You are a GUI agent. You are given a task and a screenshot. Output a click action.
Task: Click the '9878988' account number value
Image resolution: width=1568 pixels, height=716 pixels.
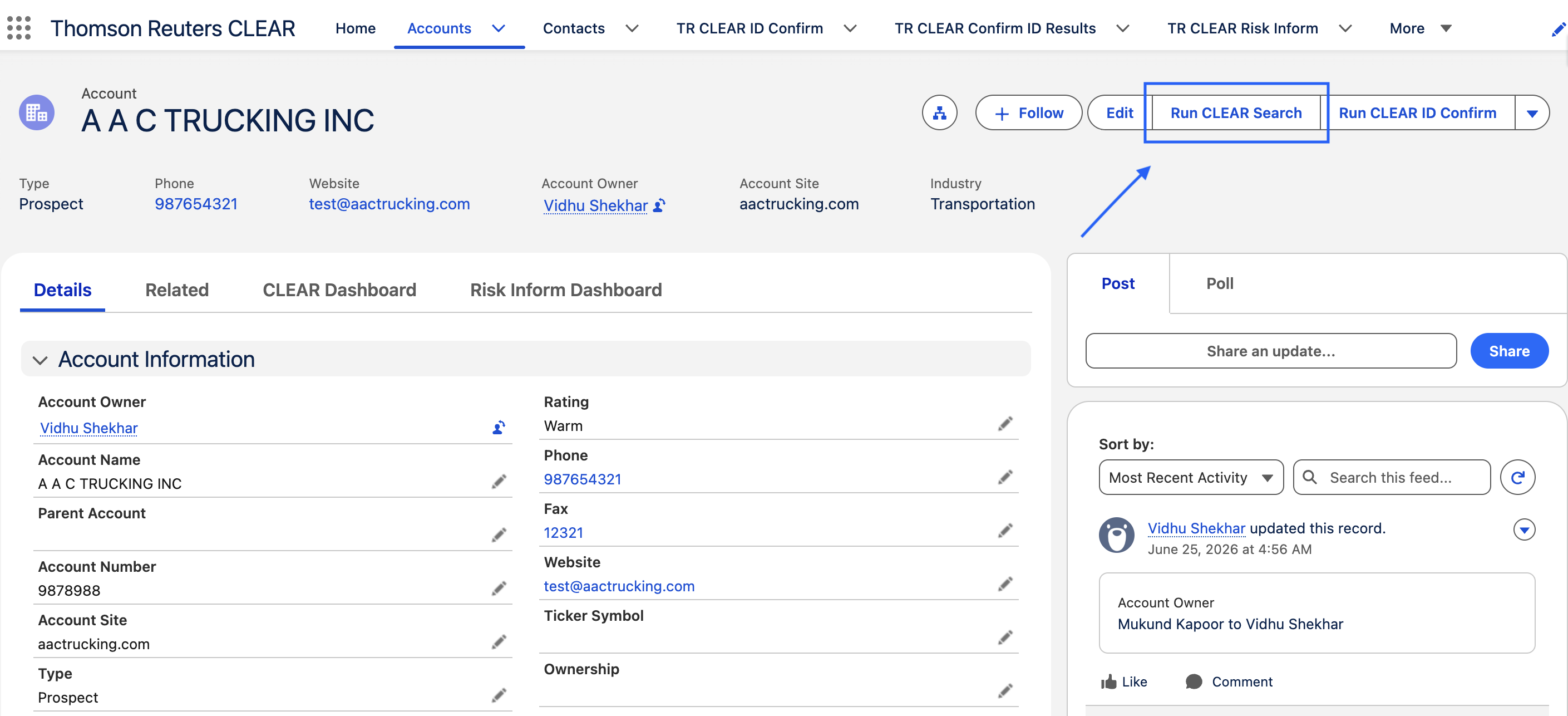click(x=69, y=591)
